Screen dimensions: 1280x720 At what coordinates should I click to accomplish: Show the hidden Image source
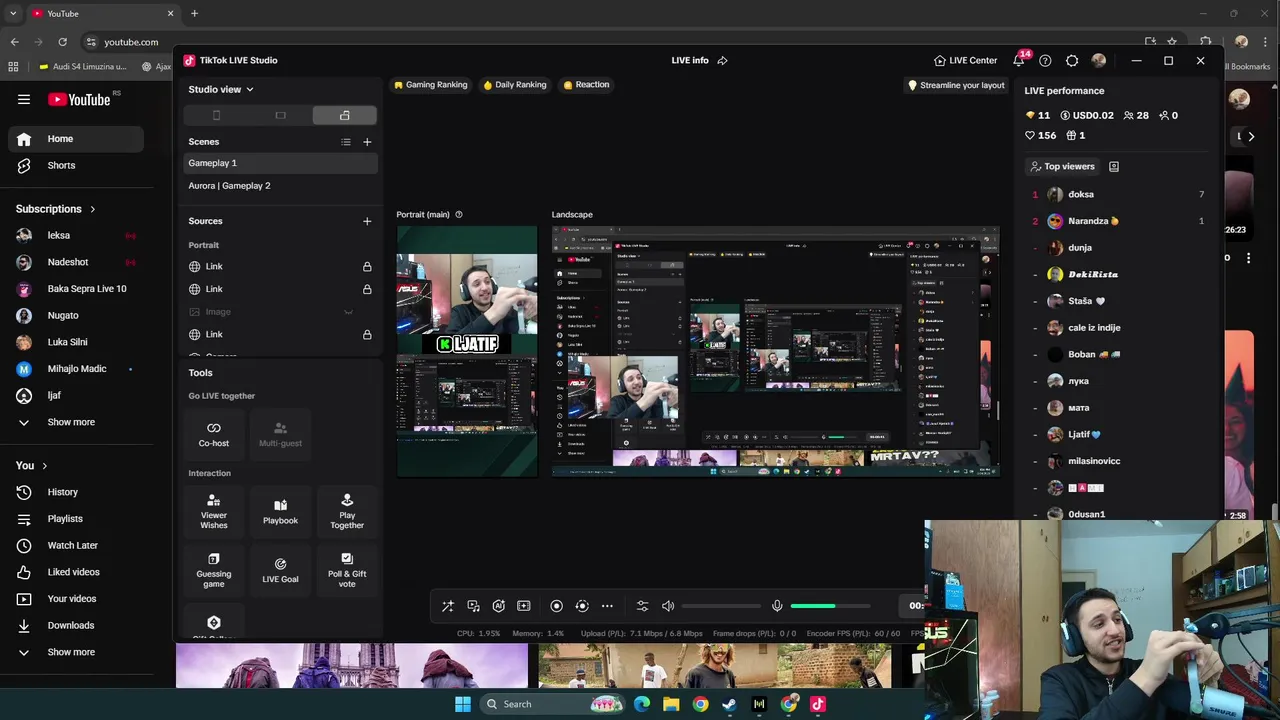pyautogui.click(x=348, y=312)
